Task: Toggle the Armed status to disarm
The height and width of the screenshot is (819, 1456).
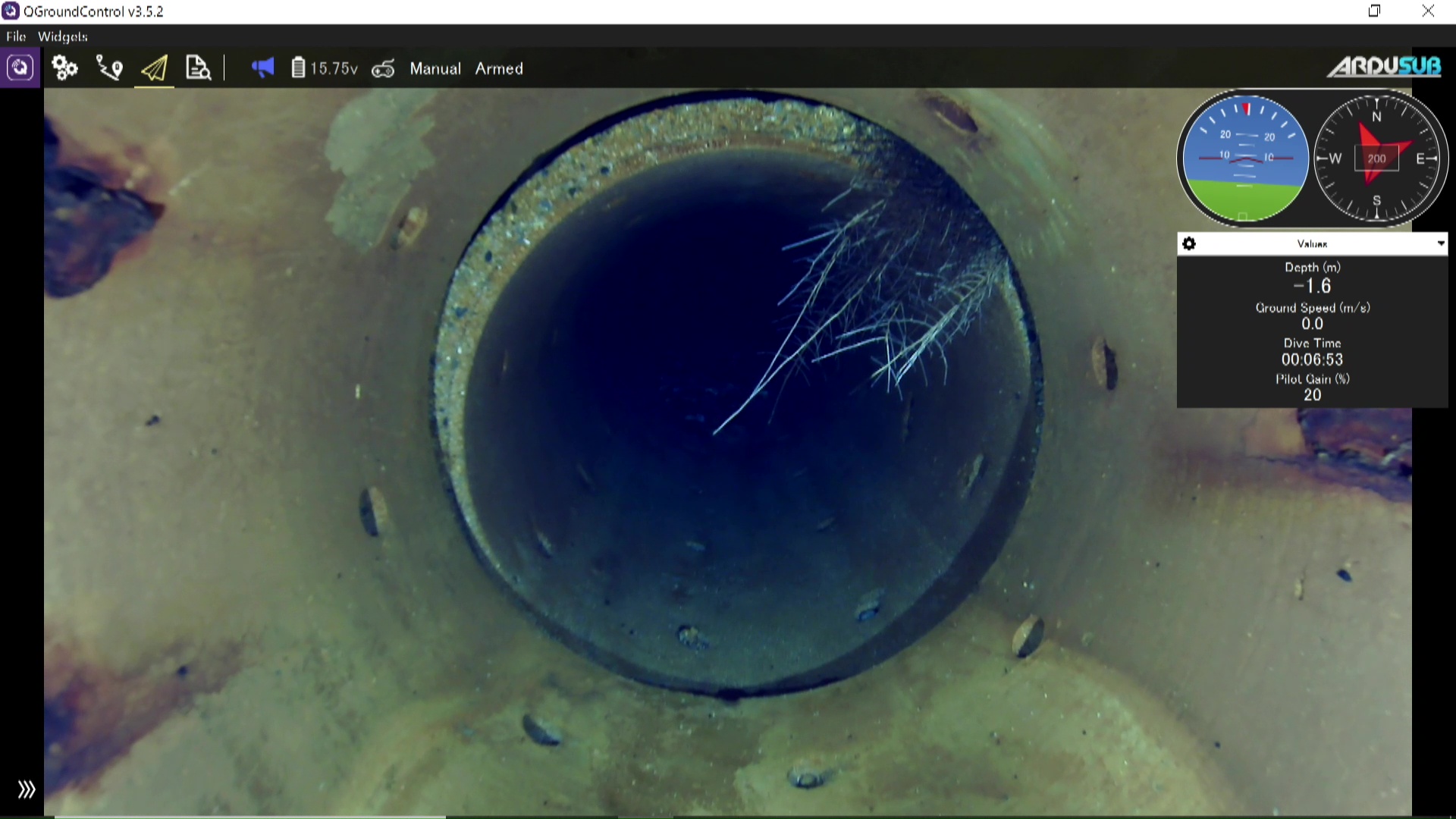Action: [499, 68]
